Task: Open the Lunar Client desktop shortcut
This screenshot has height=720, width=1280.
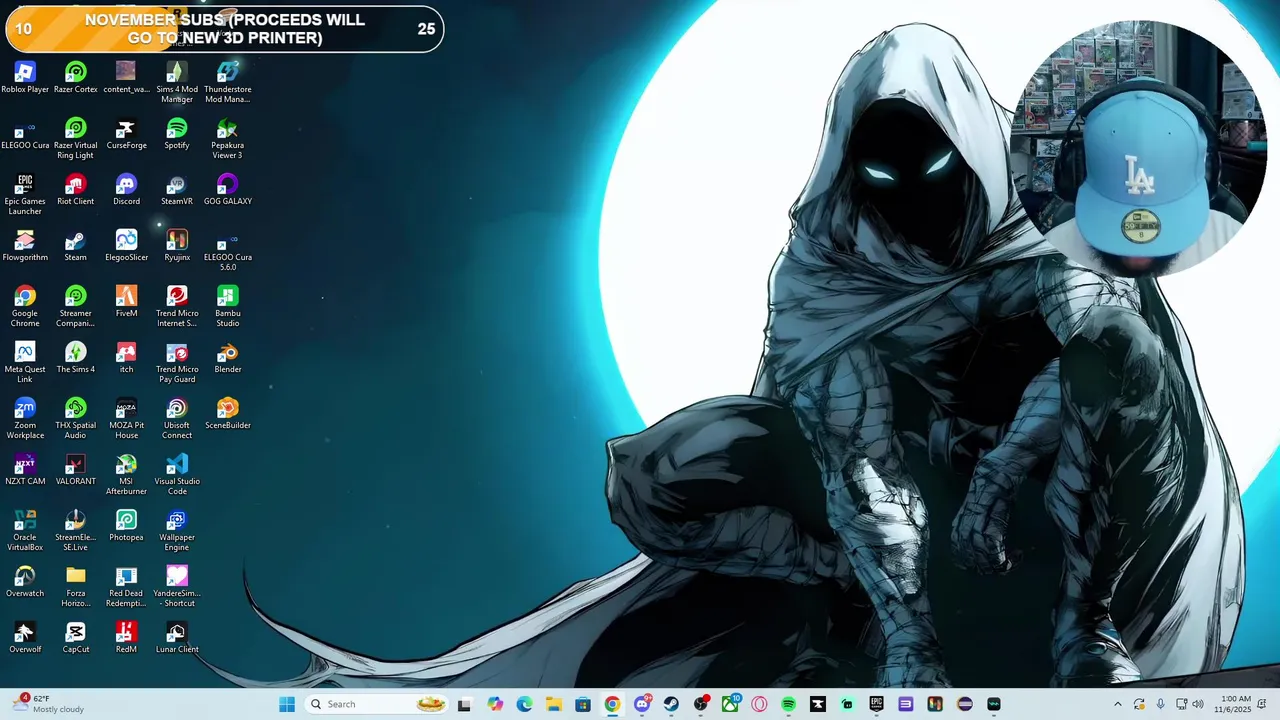Action: click(x=177, y=638)
